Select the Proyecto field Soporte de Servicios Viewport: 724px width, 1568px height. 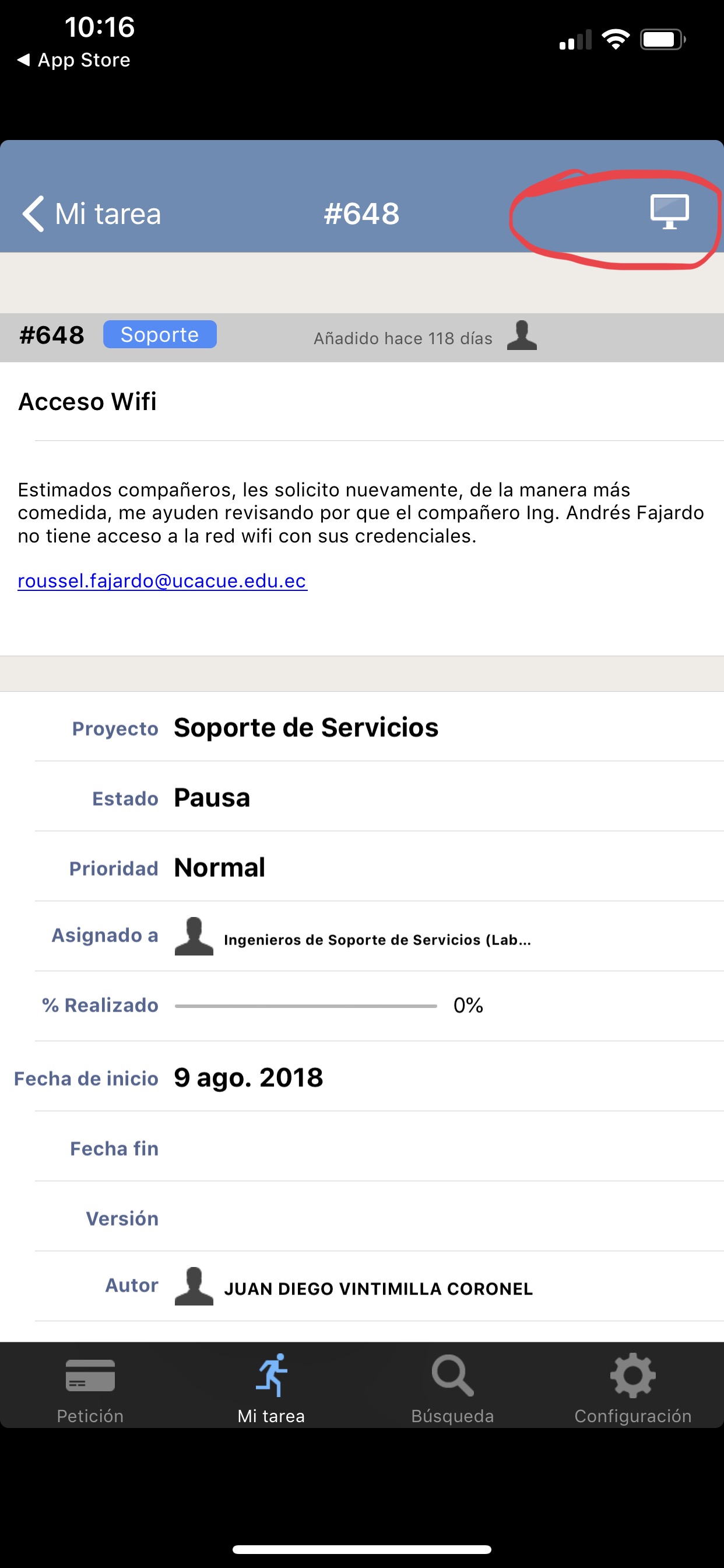click(x=379, y=727)
